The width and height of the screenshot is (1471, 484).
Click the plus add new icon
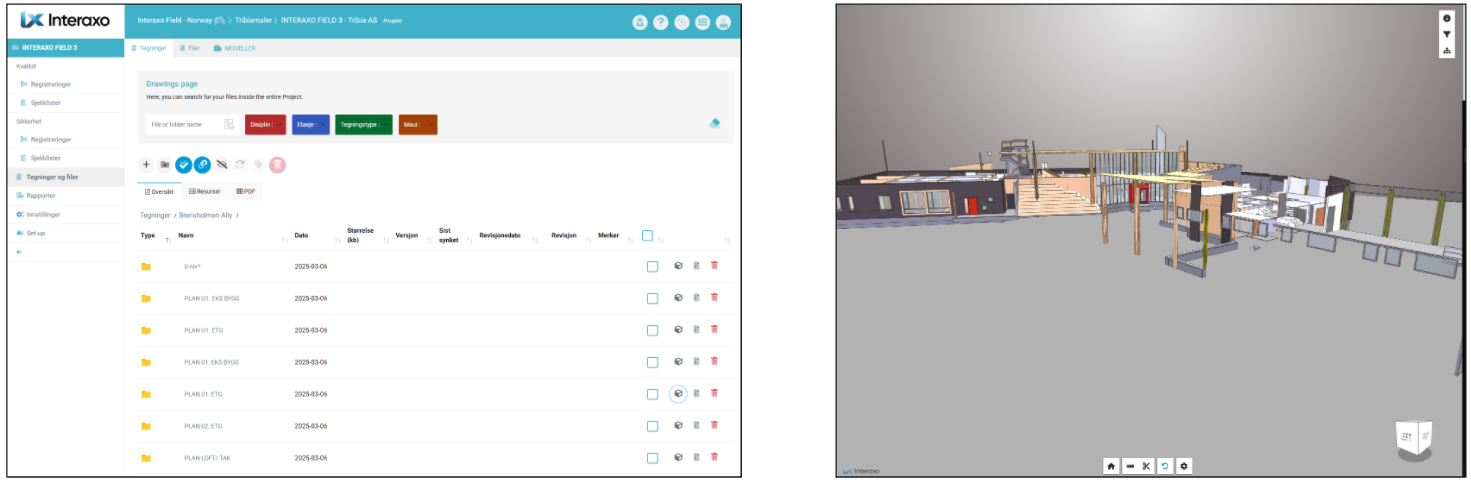[x=146, y=164]
